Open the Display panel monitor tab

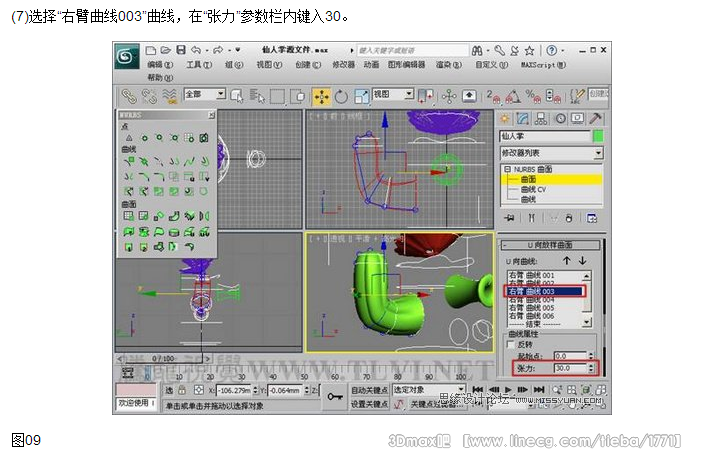577,119
